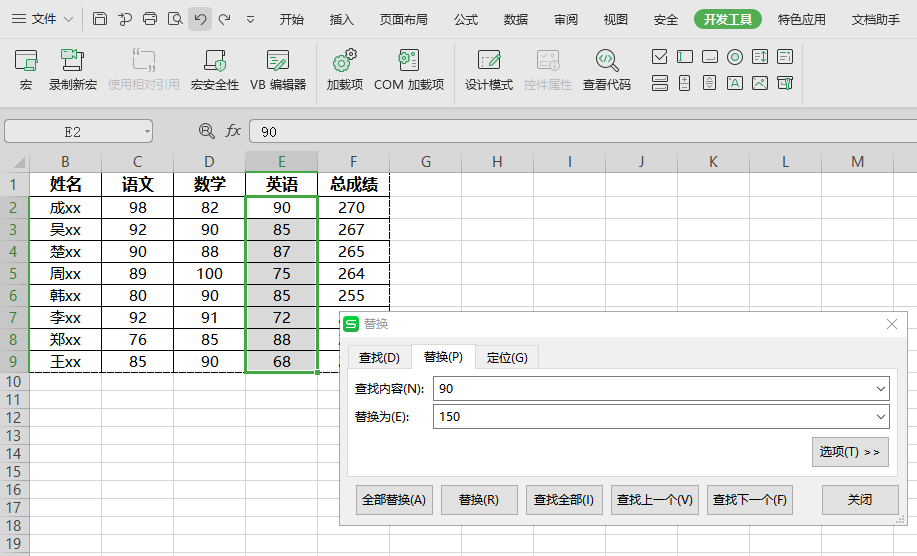This screenshot has height=556, width=917.
Task: Expand the 替换为 dropdown list
Action: (x=880, y=416)
